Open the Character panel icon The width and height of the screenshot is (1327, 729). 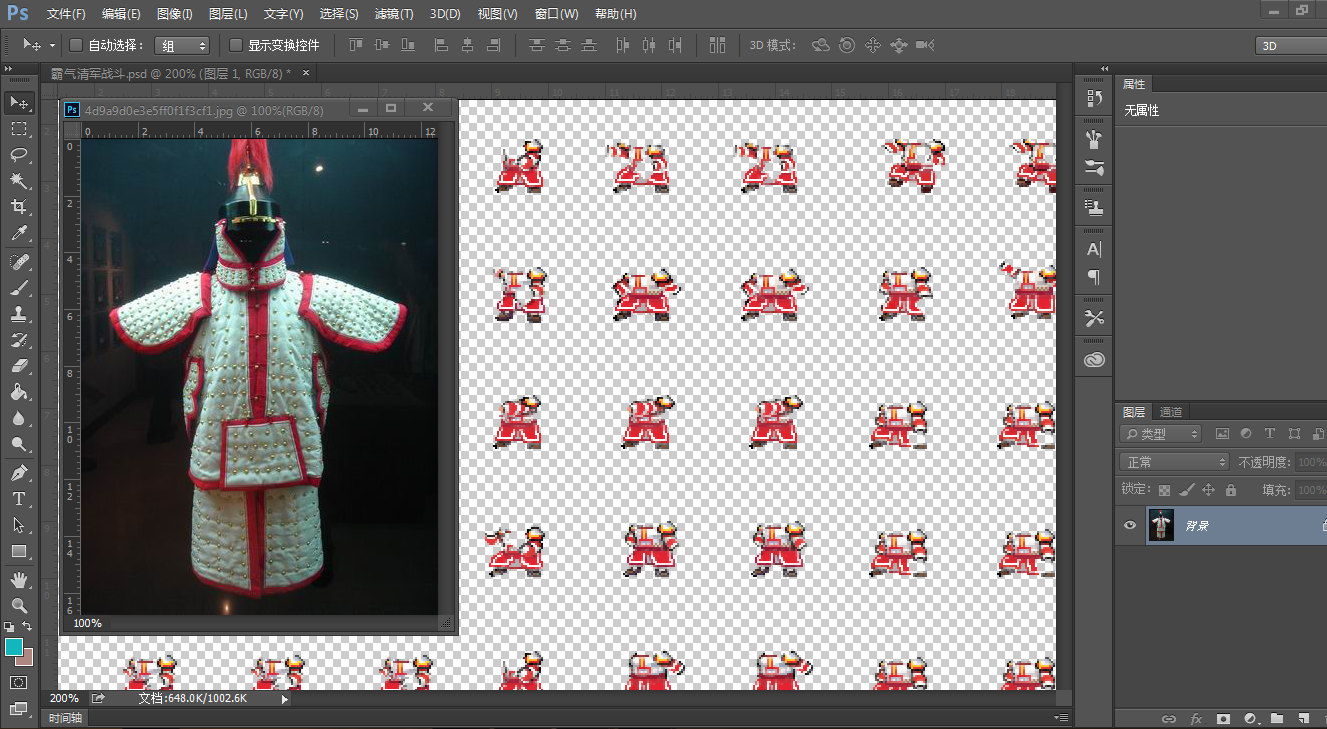point(1094,249)
